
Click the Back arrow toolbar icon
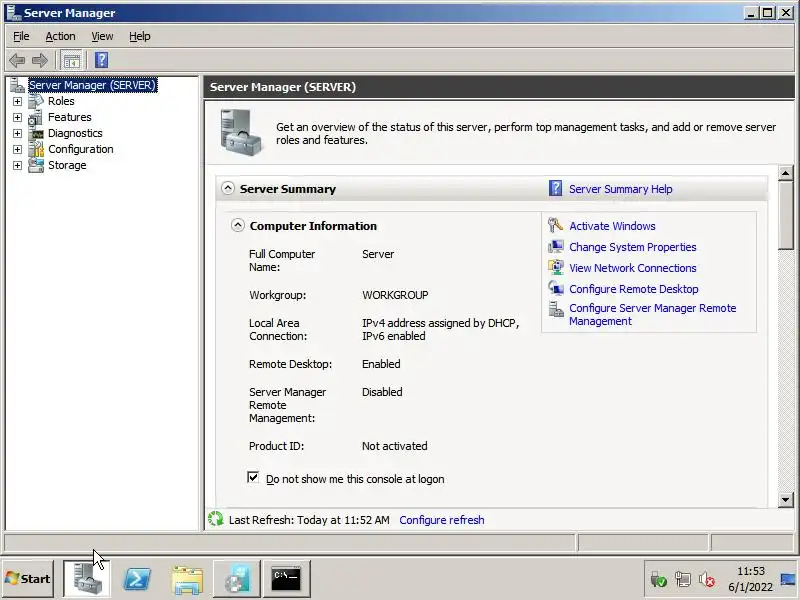pyautogui.click(x=17, y=61)
